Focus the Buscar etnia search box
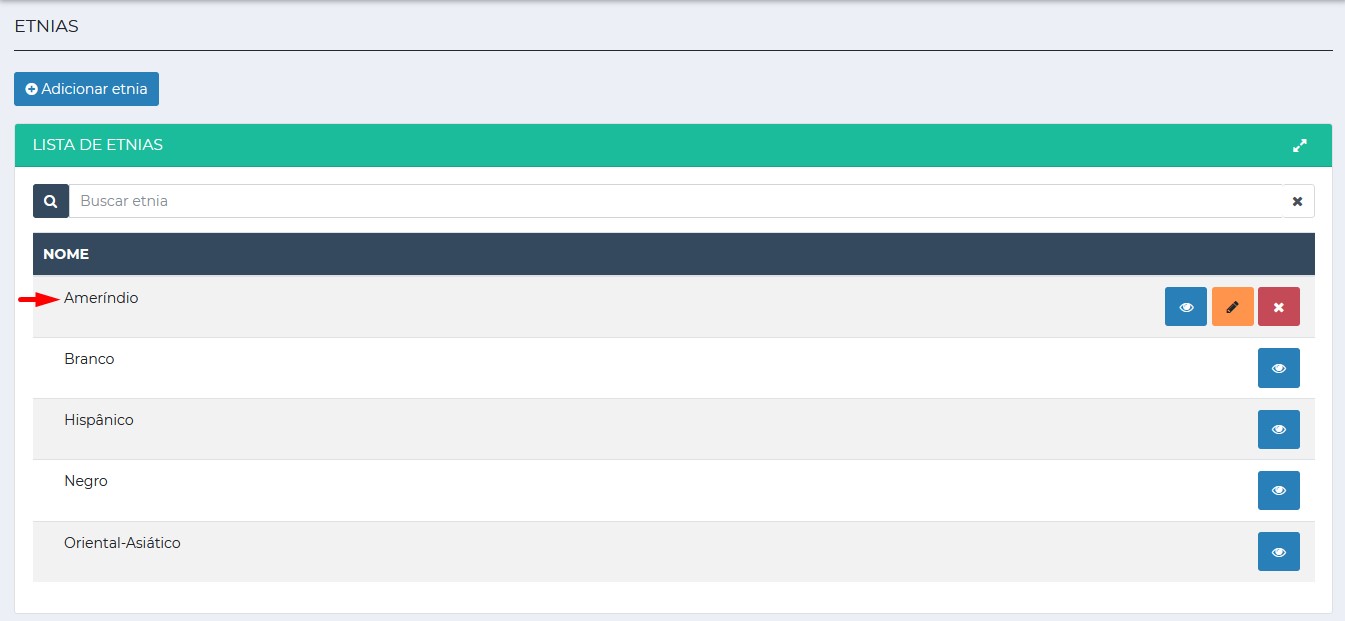Screen dimensions: 1345x621 [x=675, y=201]
